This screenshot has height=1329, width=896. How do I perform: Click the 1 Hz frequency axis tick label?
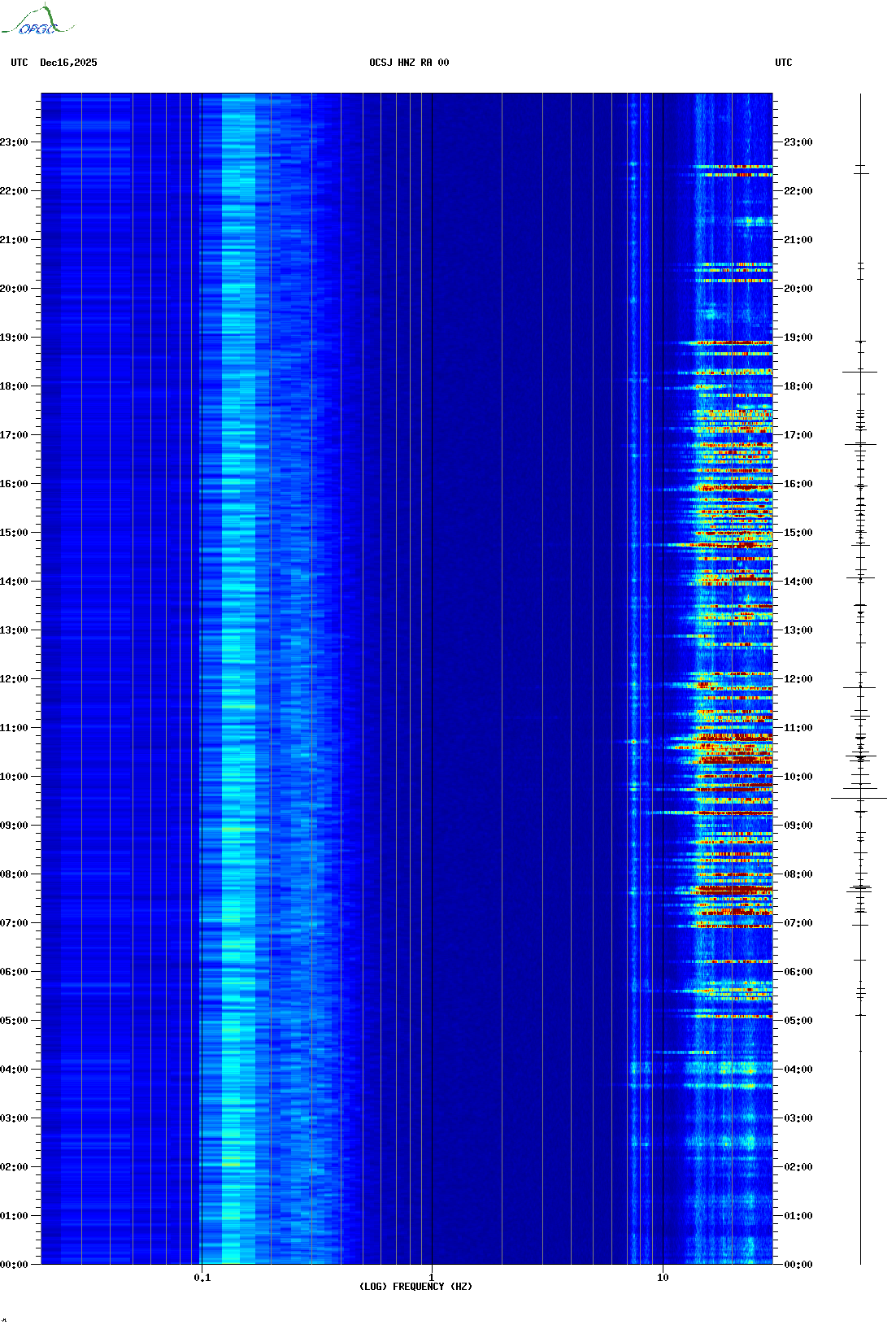(x=431, y=1277)
